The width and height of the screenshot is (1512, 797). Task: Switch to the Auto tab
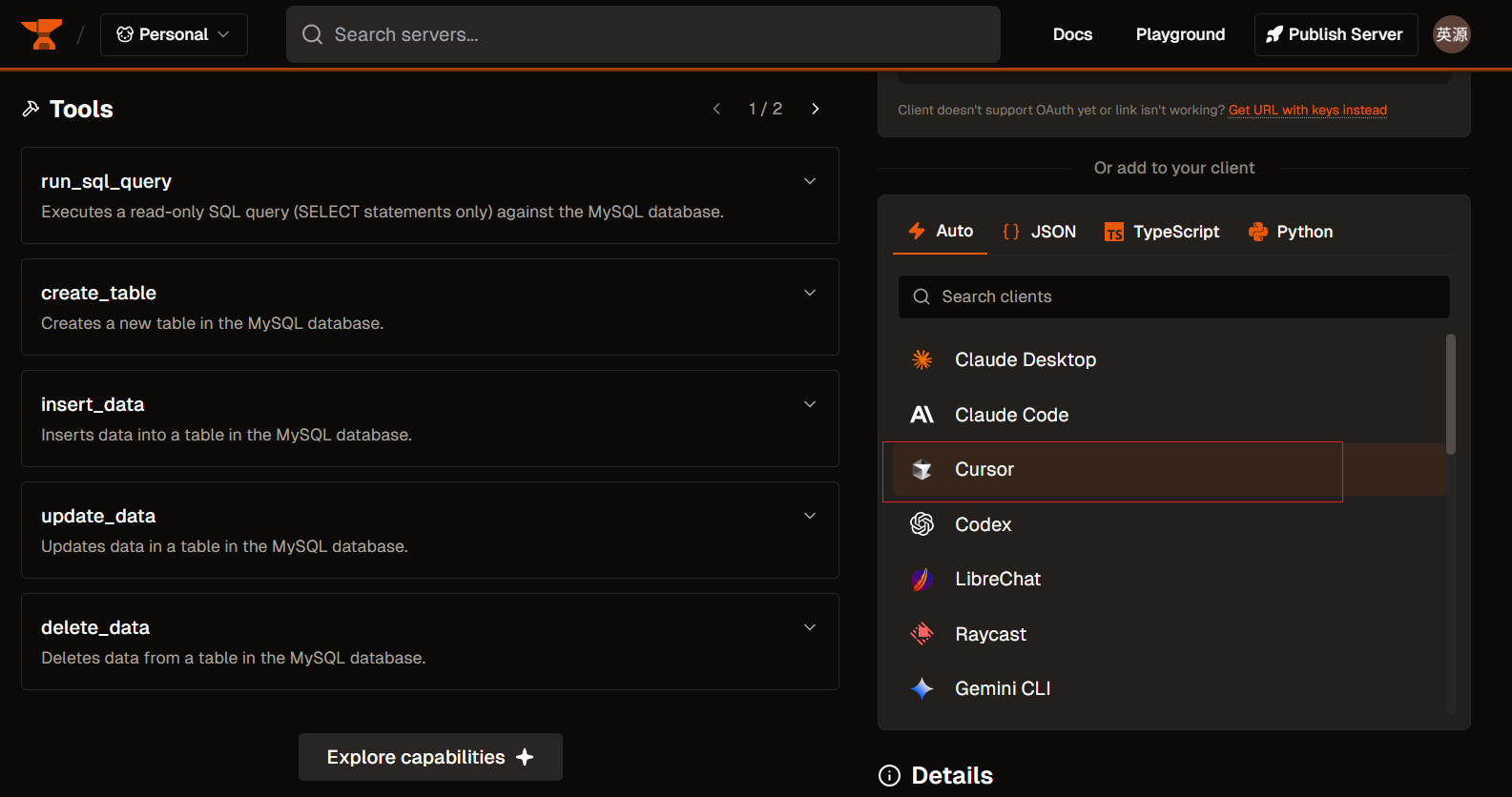point(940,232)
